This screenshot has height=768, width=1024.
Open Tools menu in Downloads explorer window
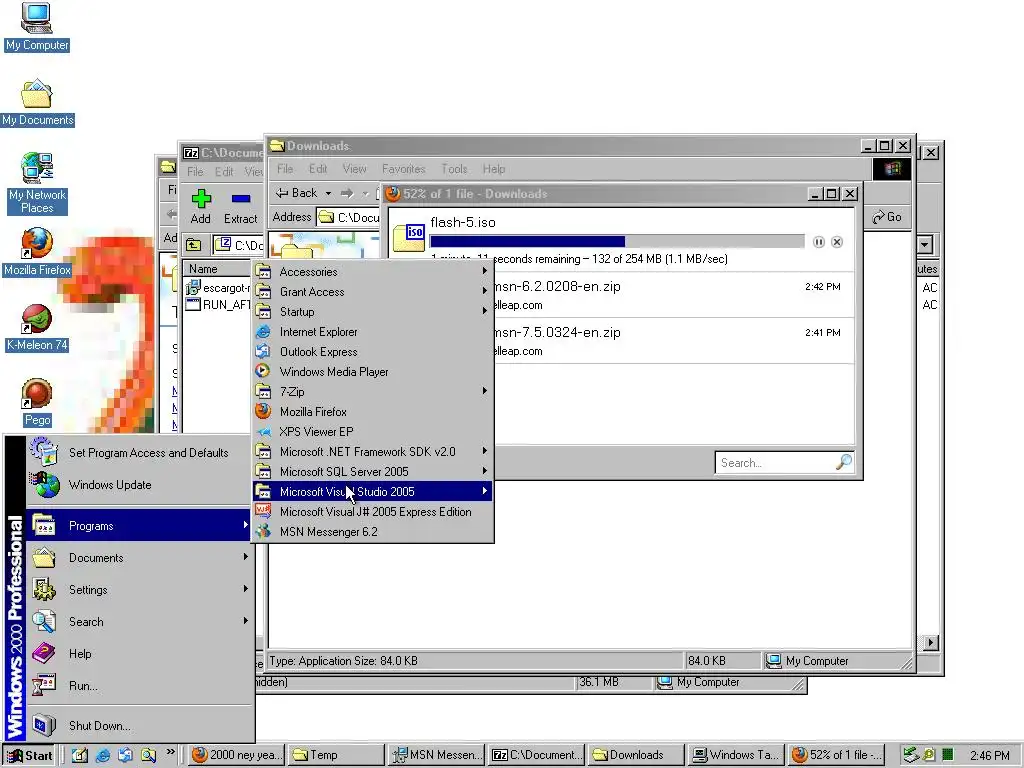454,168
